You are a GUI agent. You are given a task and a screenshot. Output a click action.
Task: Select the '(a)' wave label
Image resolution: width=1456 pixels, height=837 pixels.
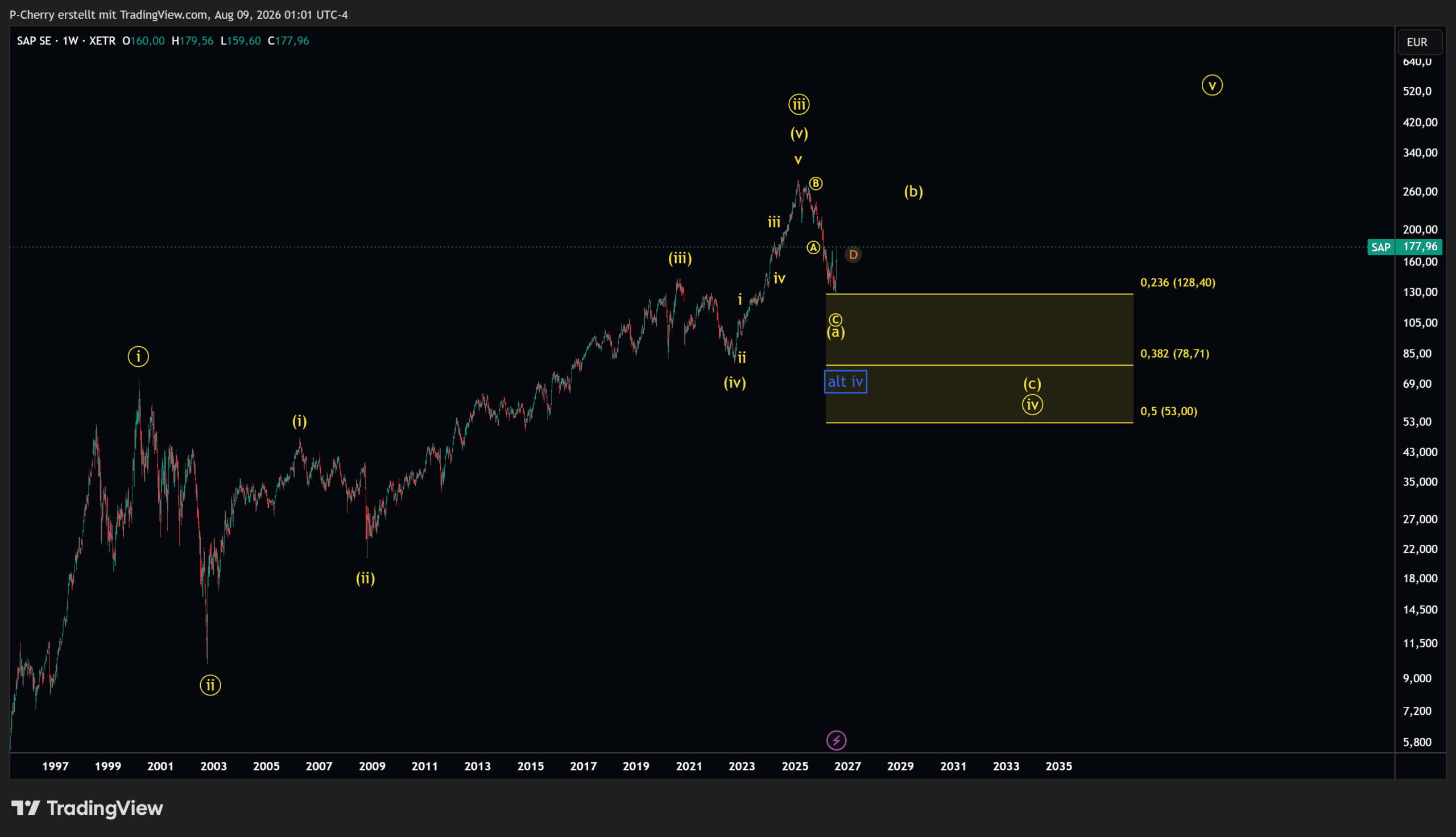(835, 333)
